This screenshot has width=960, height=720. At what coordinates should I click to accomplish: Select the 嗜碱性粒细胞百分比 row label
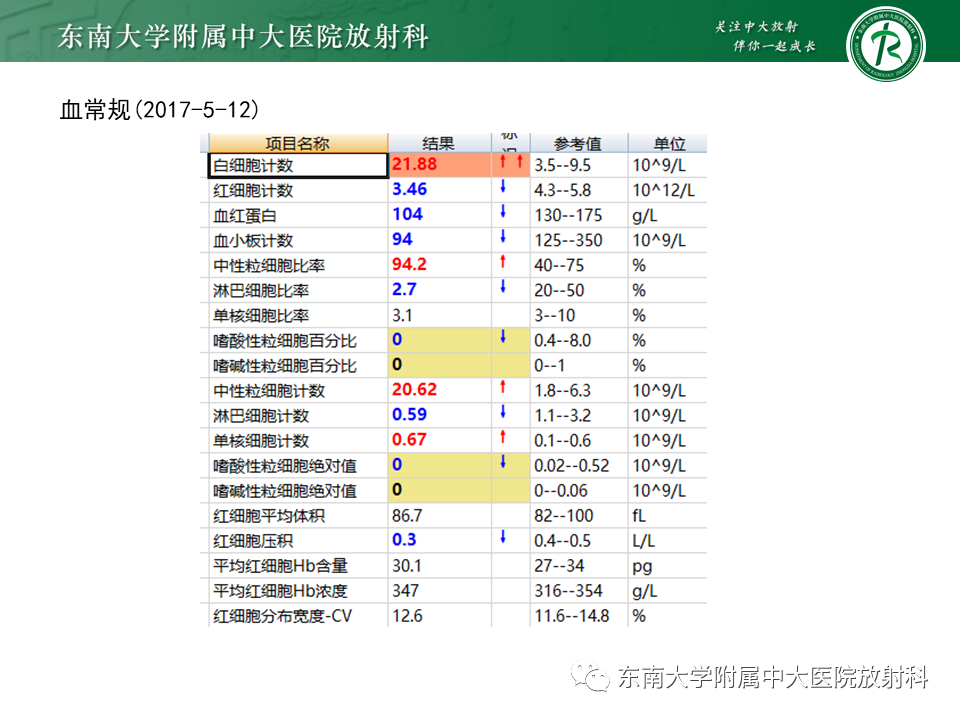click(285, 366)
